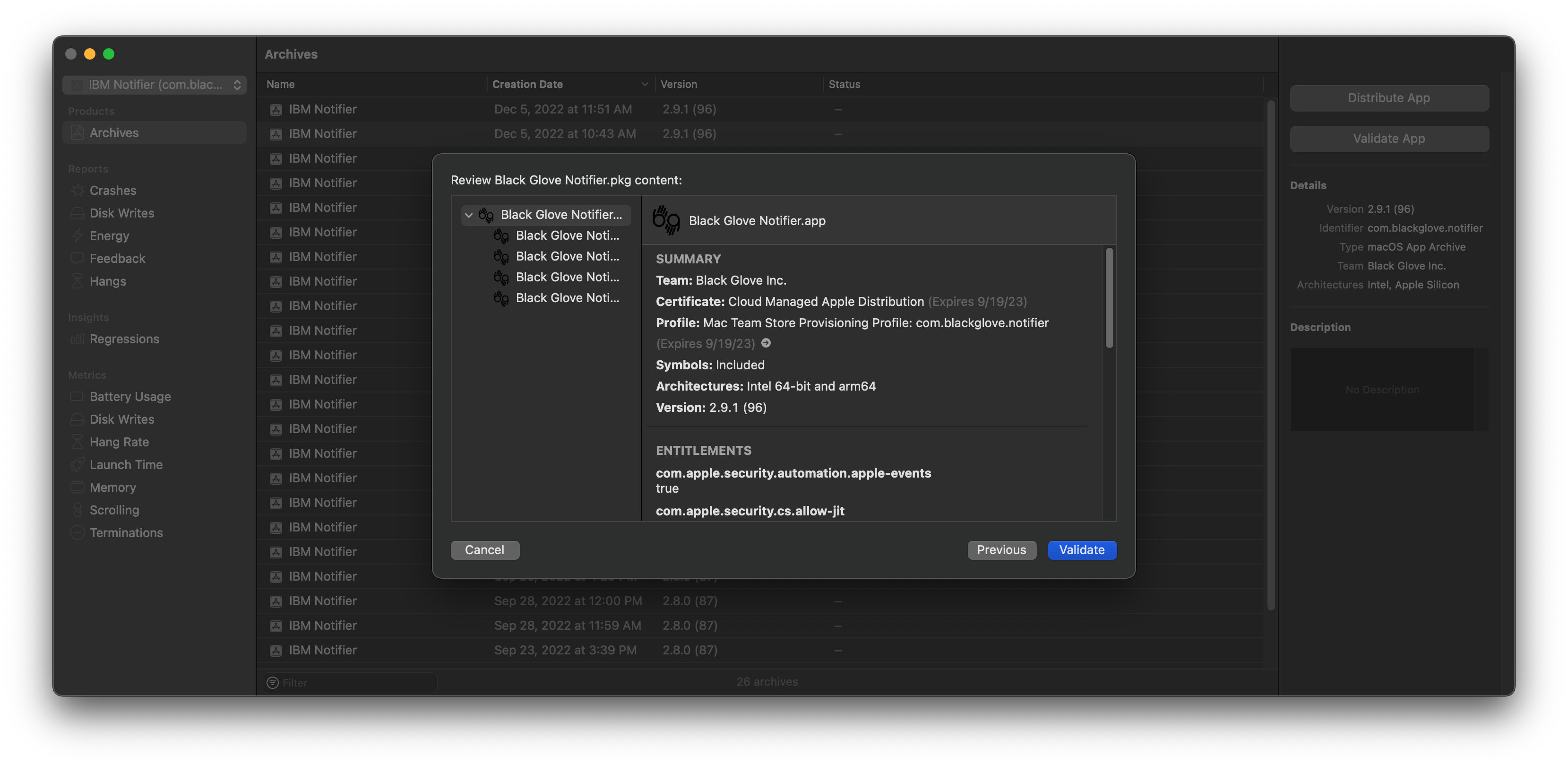
Task: Open Disk Writes under Metrics
Action: tap(122, 419)
